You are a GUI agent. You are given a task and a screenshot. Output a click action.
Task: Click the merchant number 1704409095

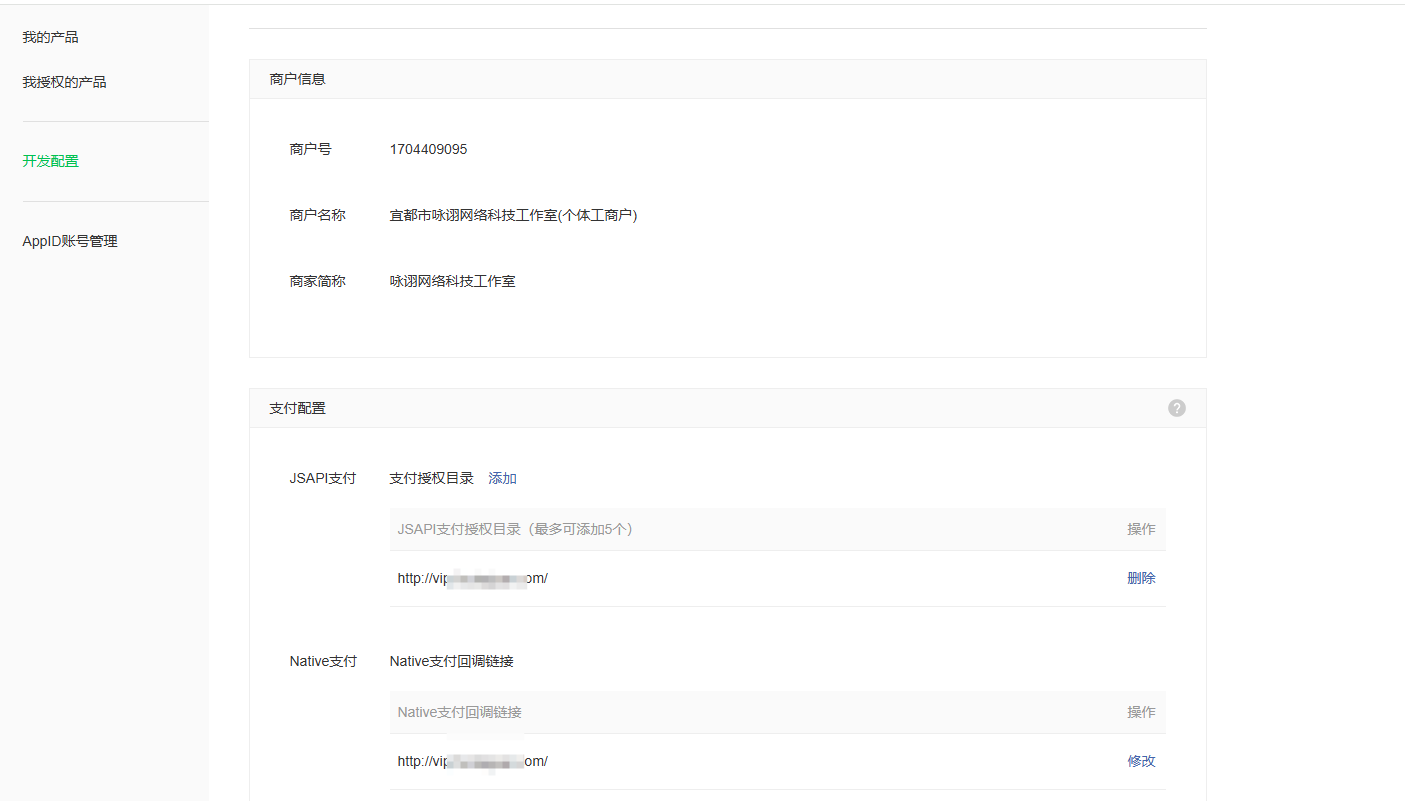click(428, 149)
